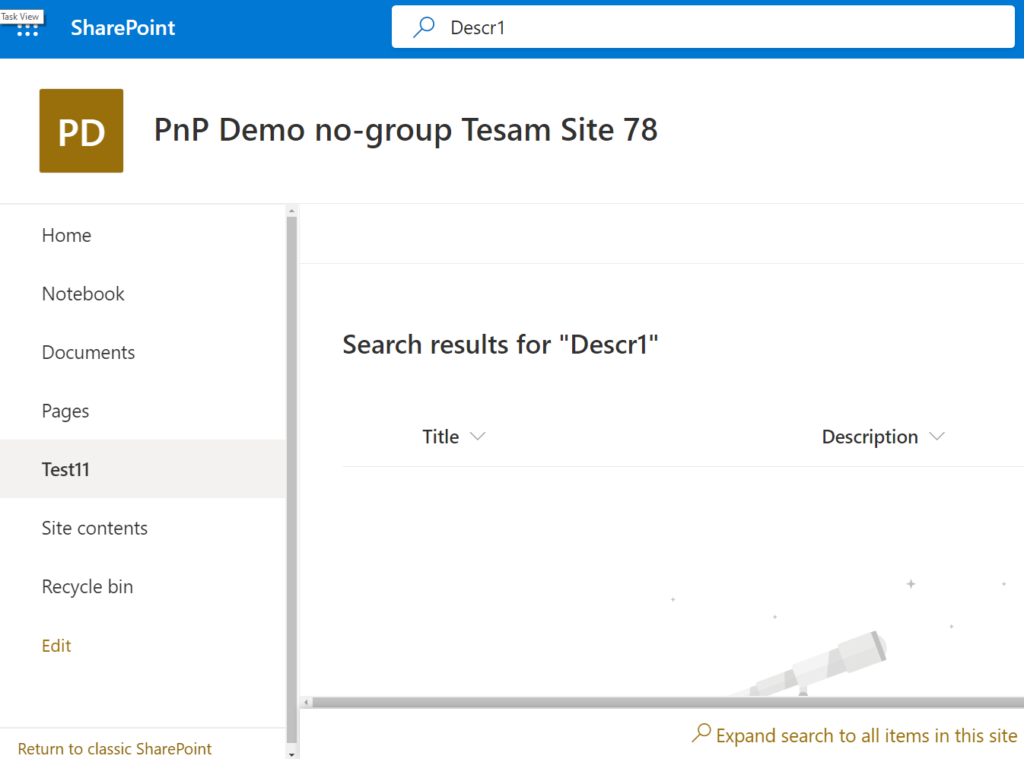Click the navigation scrollbar up arrow

coord(292,211)
